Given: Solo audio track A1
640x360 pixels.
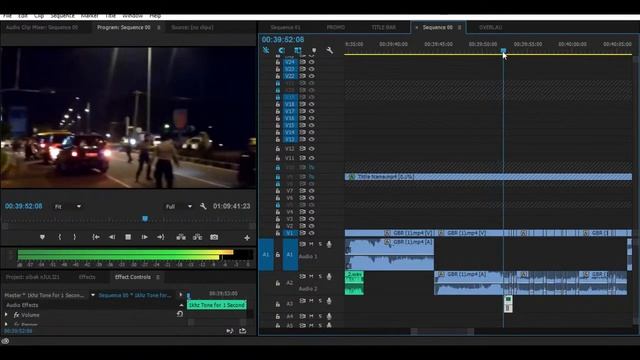Looking at the screenshot, I should (320, 244).
